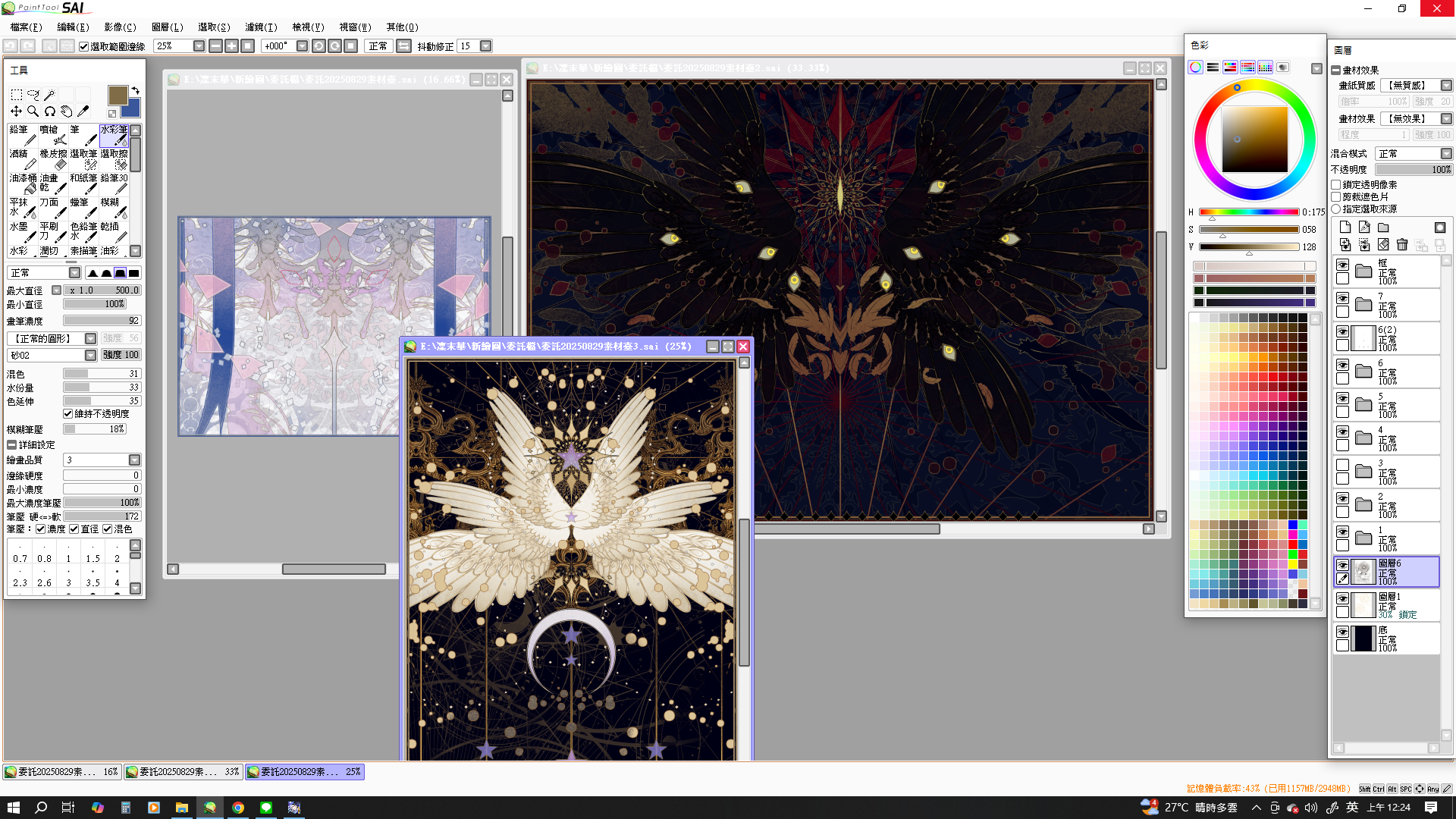
Task: Click the foreground brown color swatch
Action: coord(118,95)
